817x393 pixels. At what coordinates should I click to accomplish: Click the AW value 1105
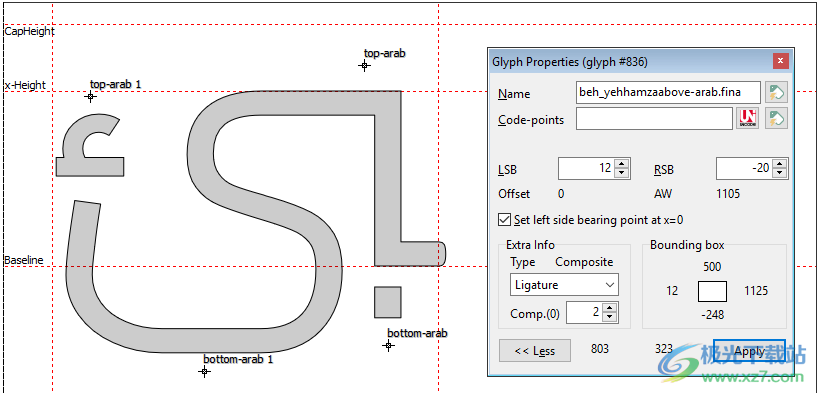pos(728,194)
